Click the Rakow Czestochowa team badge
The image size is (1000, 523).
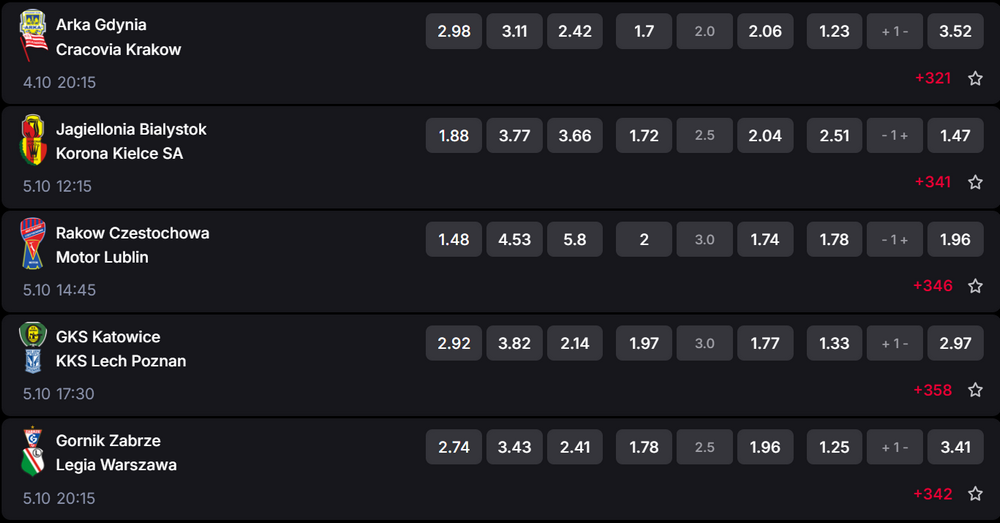pos(33,232)
